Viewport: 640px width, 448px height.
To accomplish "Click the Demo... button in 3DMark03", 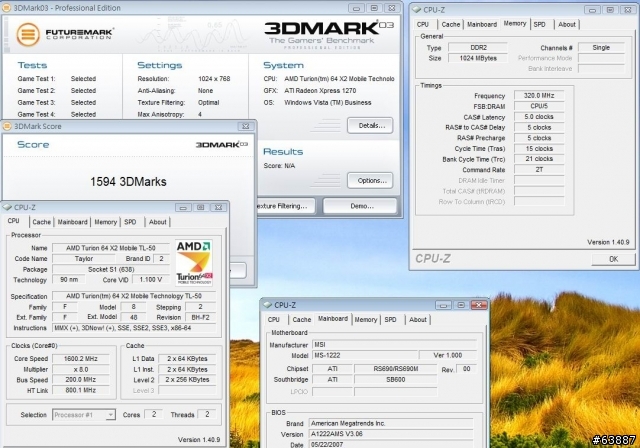I will (x=360, y=206).
